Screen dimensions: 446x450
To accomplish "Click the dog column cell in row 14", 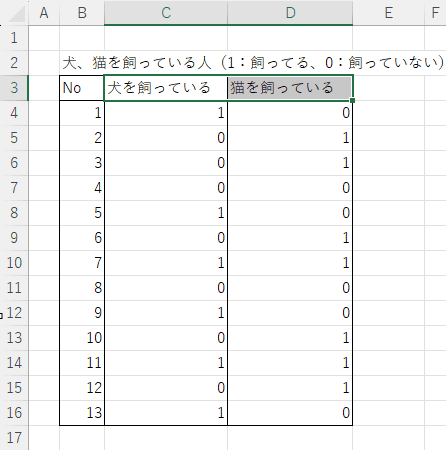I will pos(166,363).
